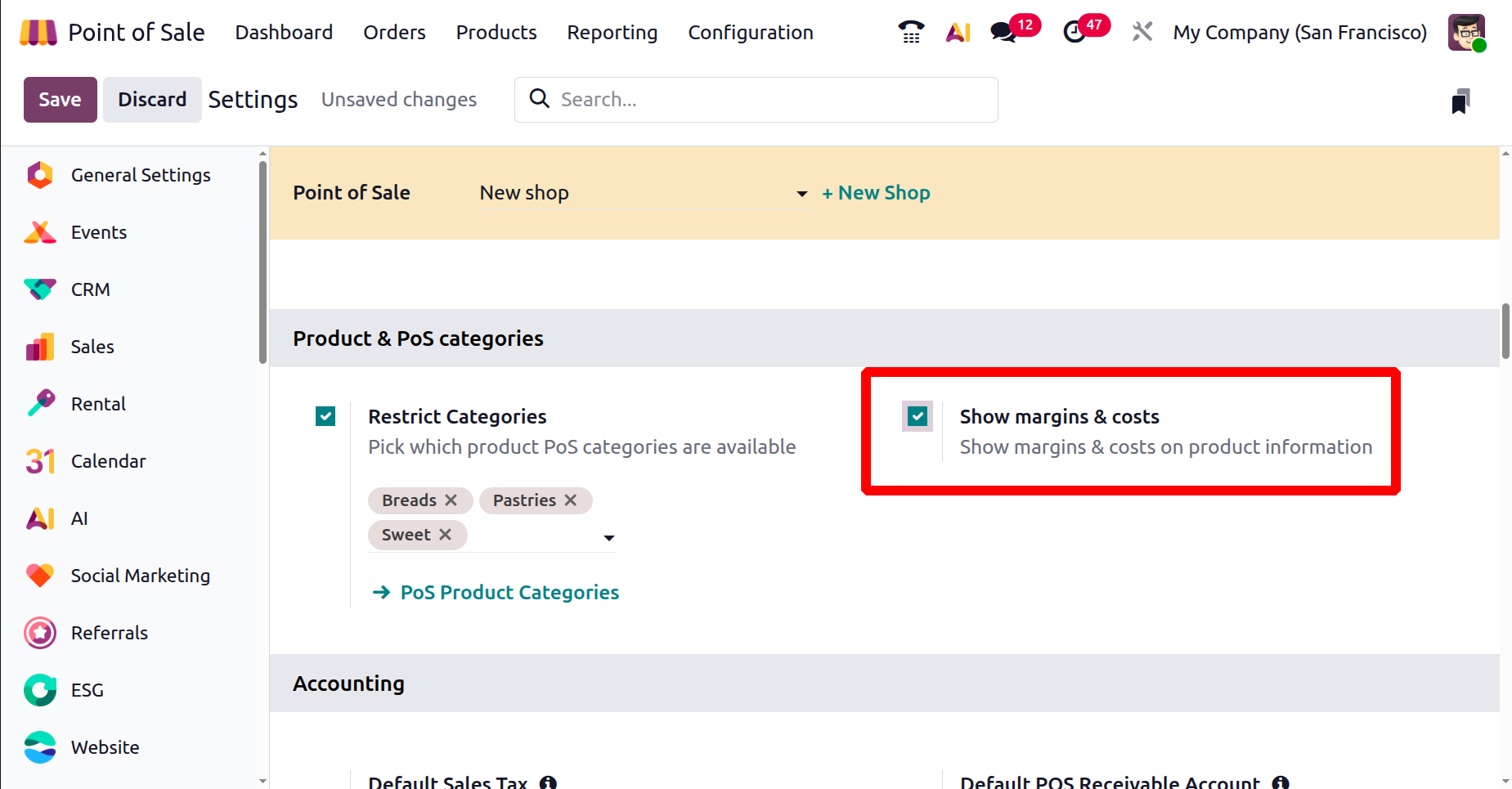Open the activities clock icon
Image resolution: width=1512 pixels, height=789 pixels.
[x=1075, y=33]
